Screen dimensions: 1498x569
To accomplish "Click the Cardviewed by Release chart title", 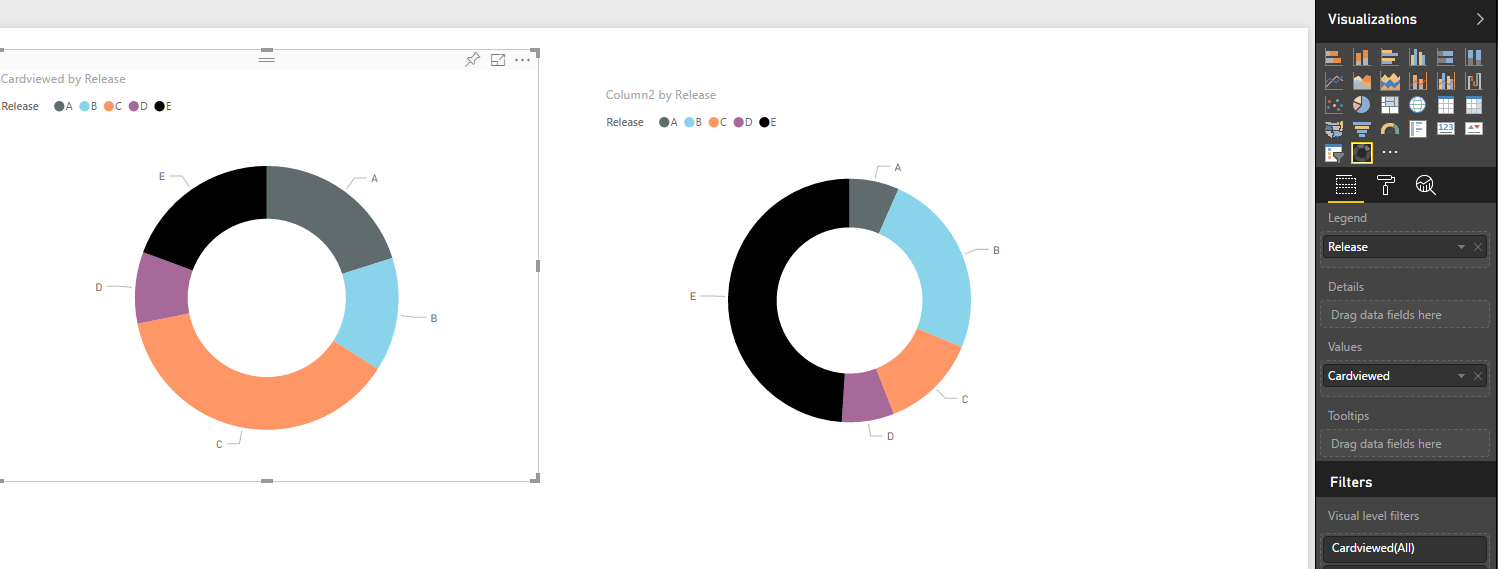I will pyautogui.click(x=63, y=79).
